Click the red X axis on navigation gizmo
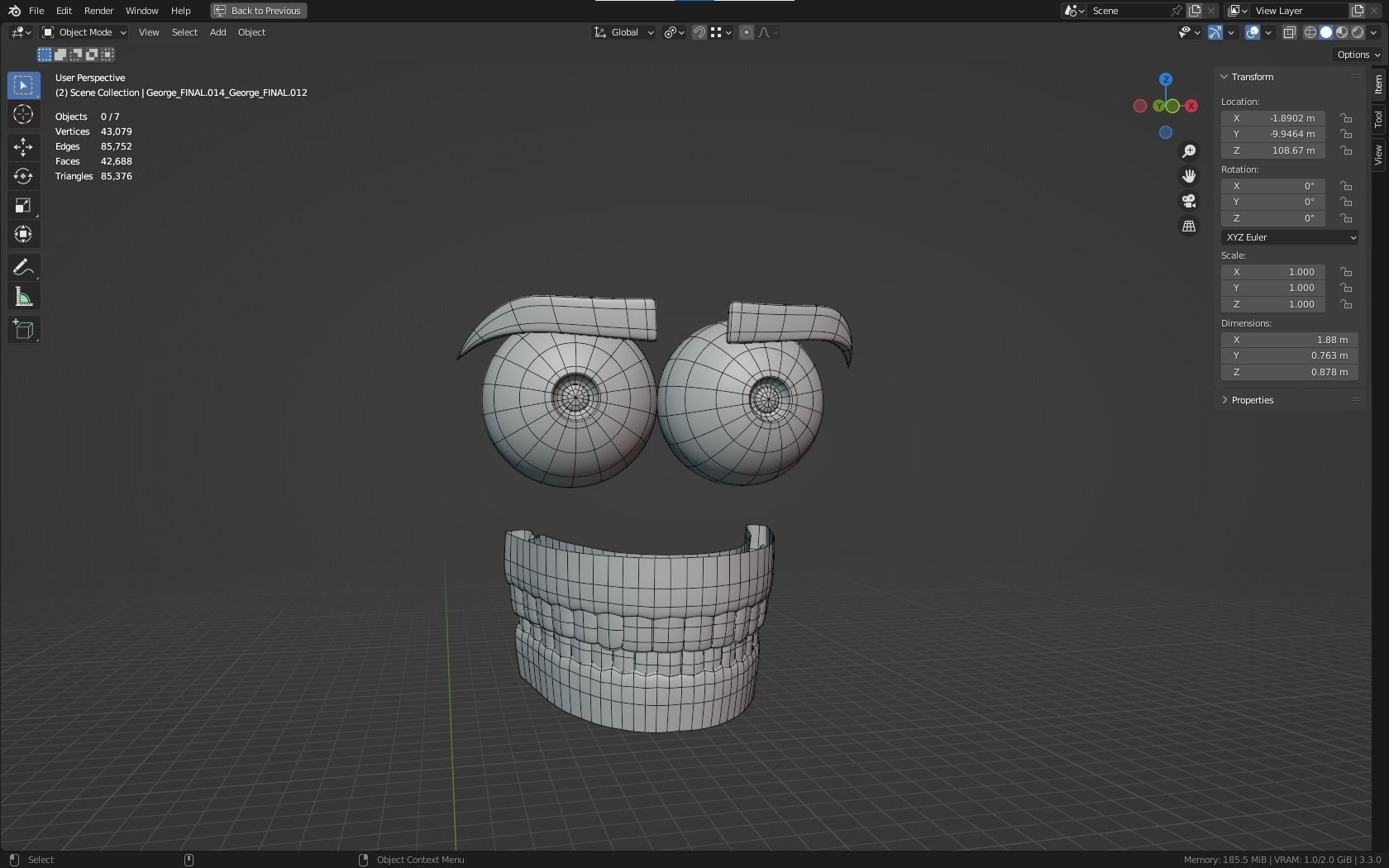This screenshot has height=868, width=1389. point(1191,106)
